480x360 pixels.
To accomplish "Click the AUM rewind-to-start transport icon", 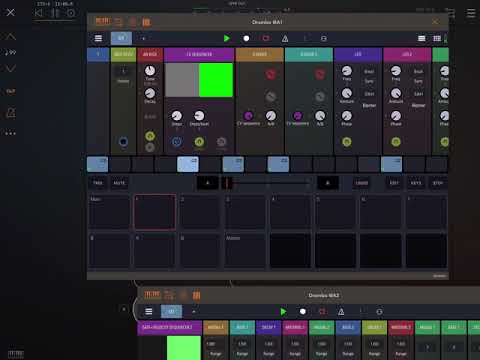I will [x=39, y=13].
